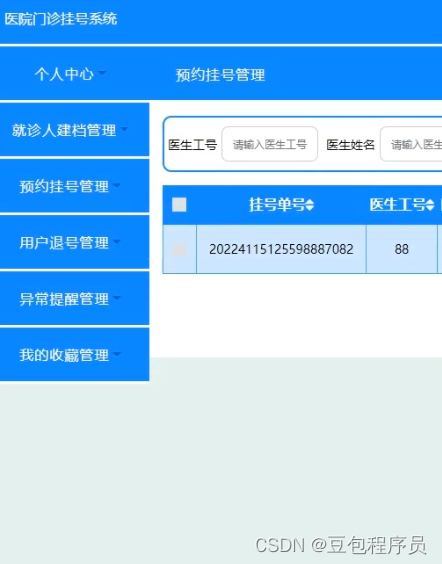Screen dimensions: 442x564
Task: Tick the select-all checkbox in table header
Action: [179, 205]
